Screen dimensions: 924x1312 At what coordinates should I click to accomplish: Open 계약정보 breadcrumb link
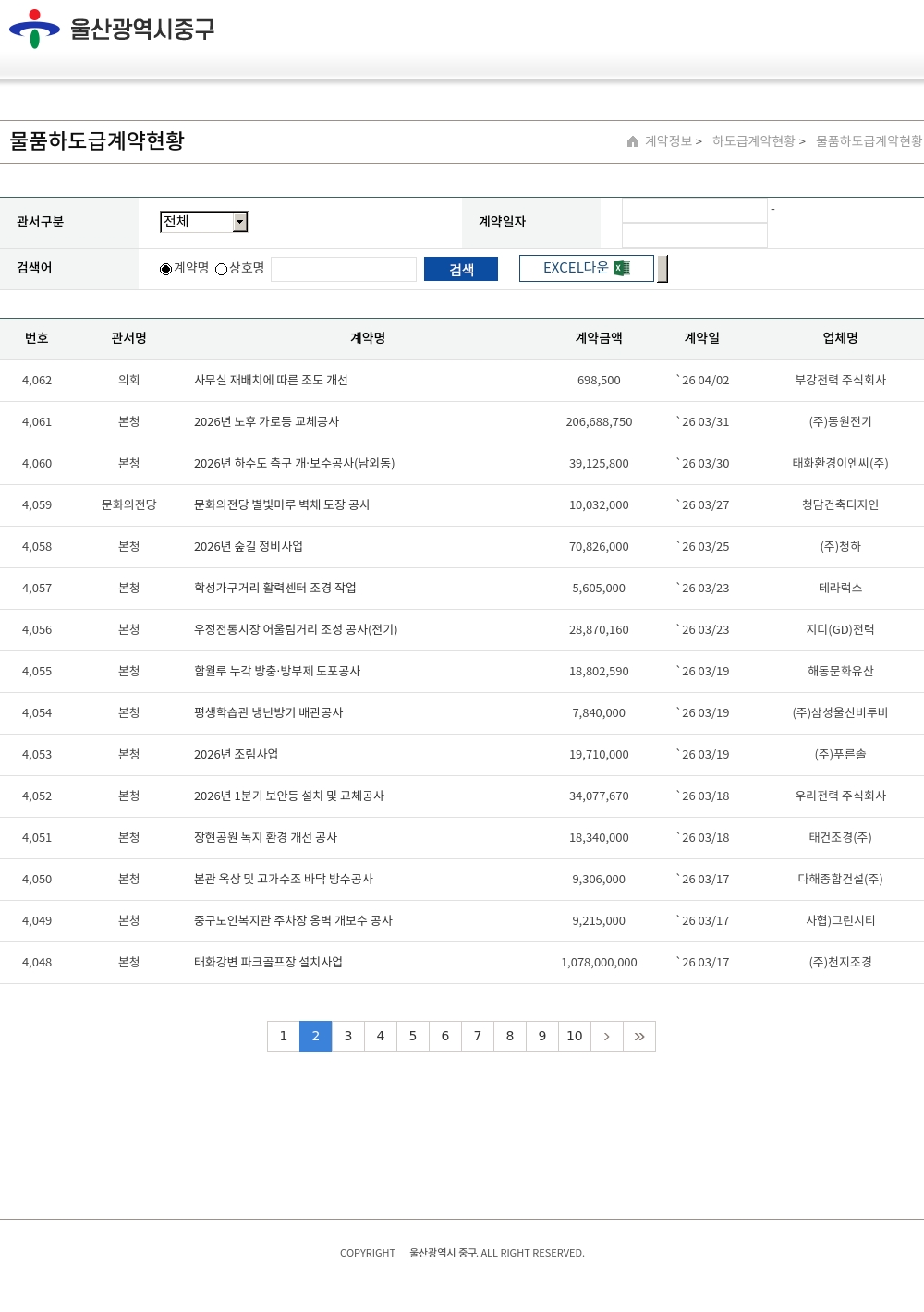click(668, 141)
